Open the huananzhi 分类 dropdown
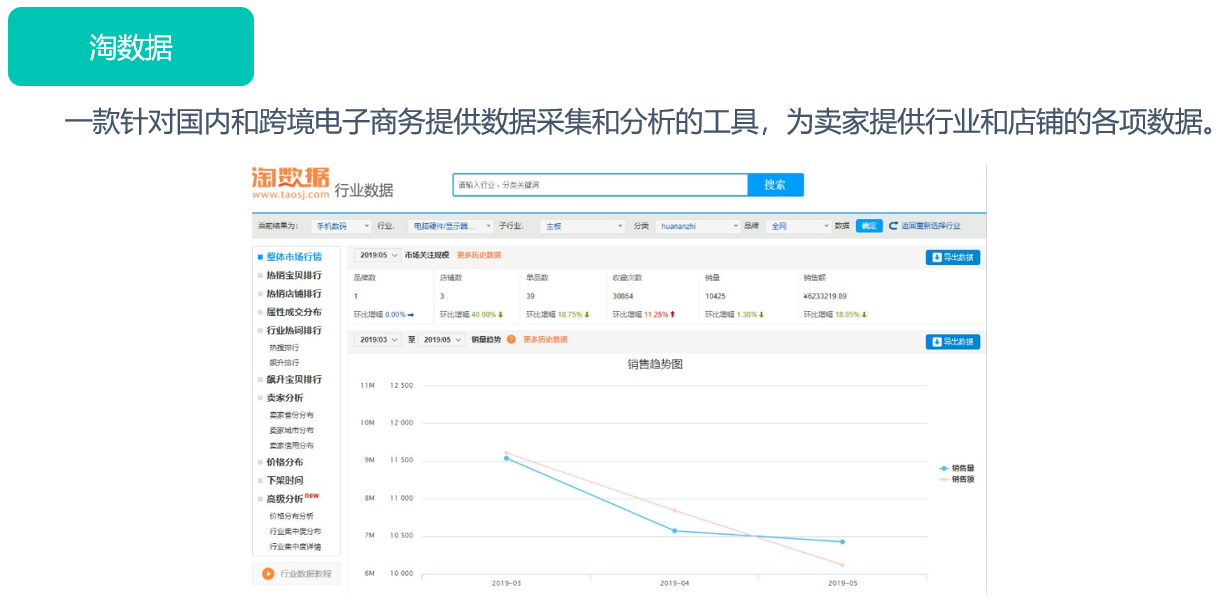1223x605 pixels. tap(698, 226)
